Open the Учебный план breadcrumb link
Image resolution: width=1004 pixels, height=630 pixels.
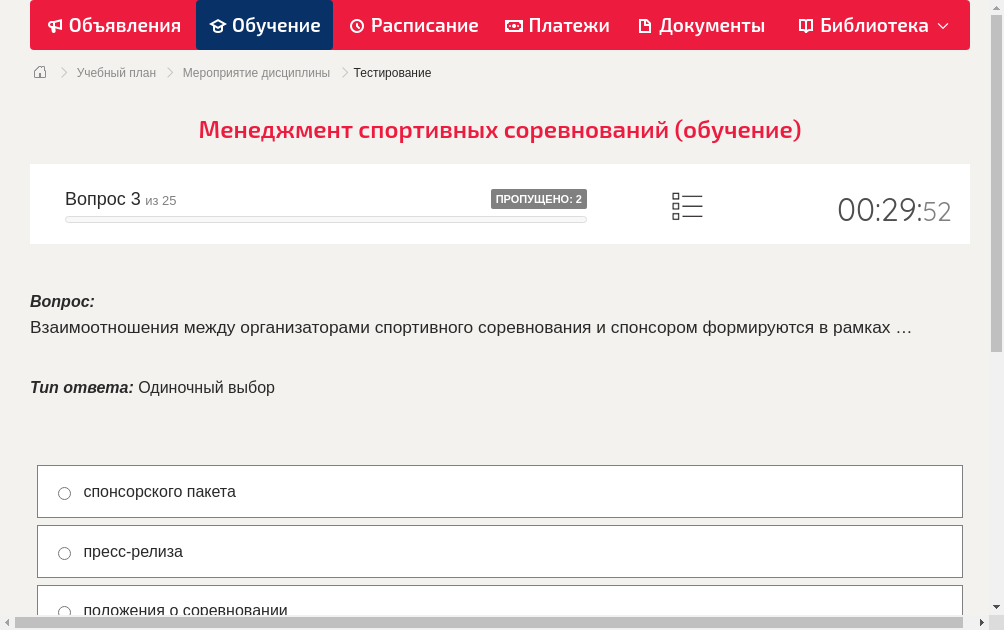tap(118, 72)
